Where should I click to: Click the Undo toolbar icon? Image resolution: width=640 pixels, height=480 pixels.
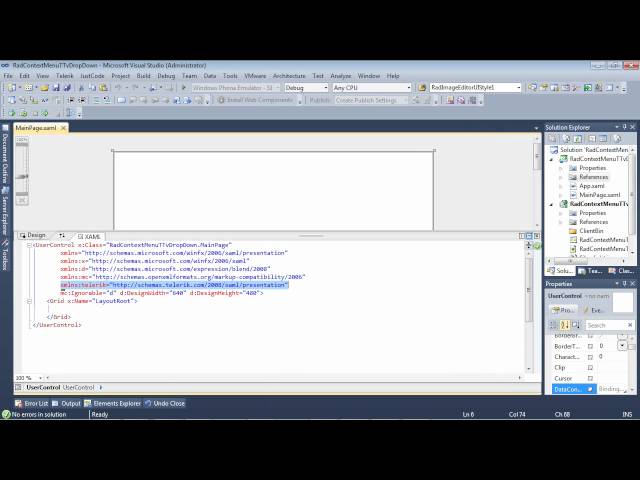(118, 87)
